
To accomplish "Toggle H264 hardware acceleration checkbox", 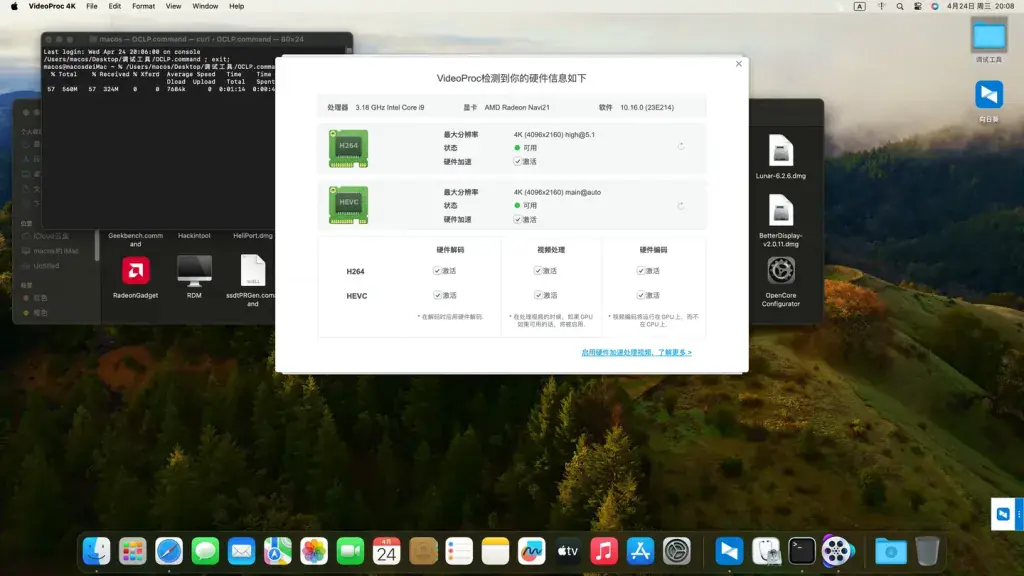I will 517,161.
